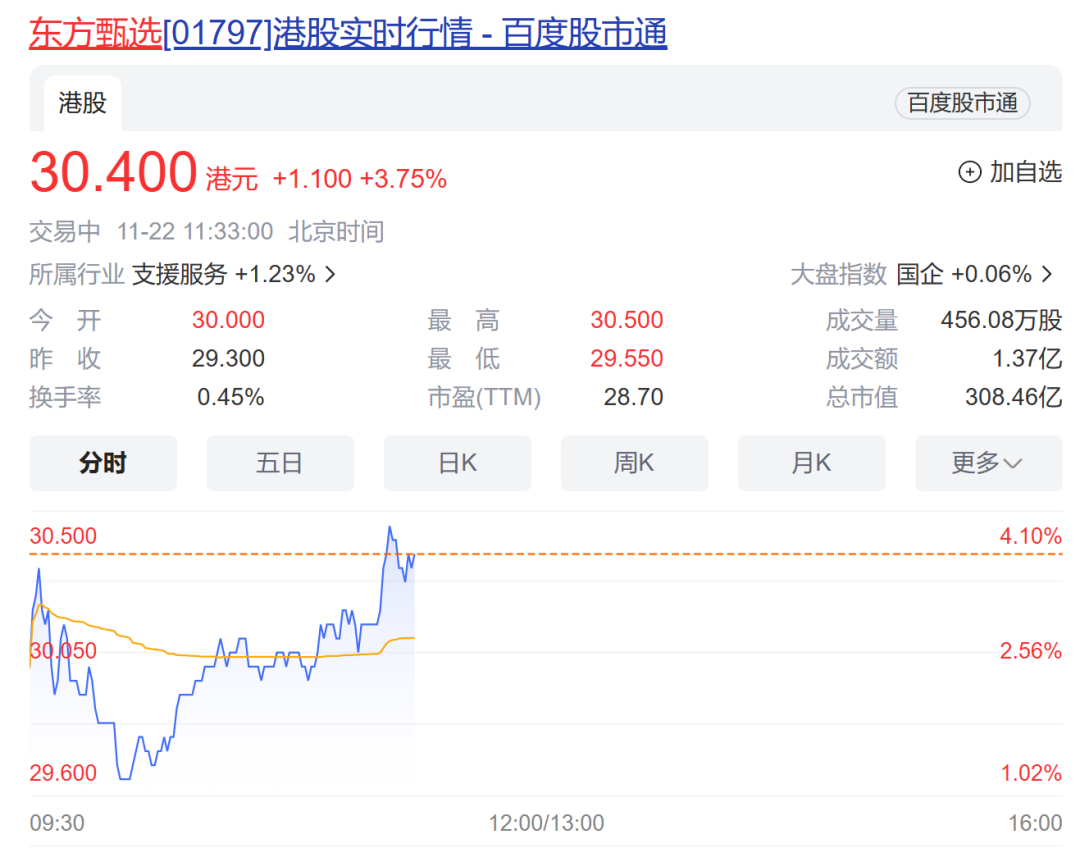Click chart axis label 2.56%

1031,651
